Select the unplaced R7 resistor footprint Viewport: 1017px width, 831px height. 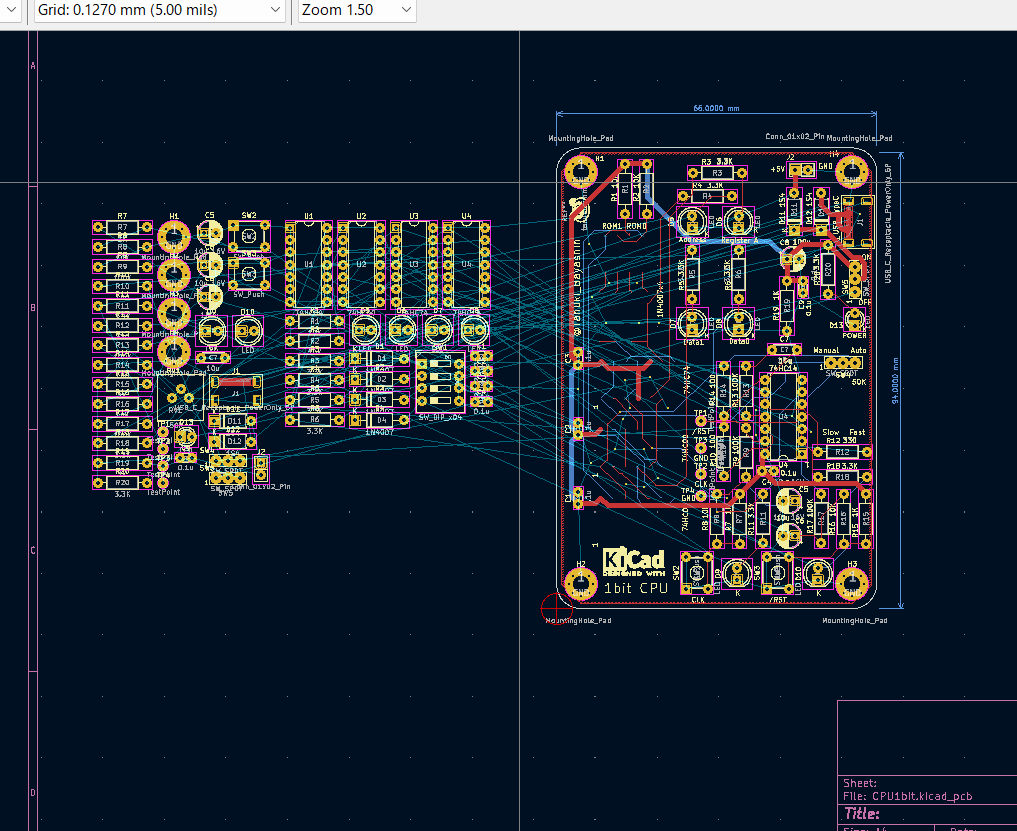click(122, 227)
